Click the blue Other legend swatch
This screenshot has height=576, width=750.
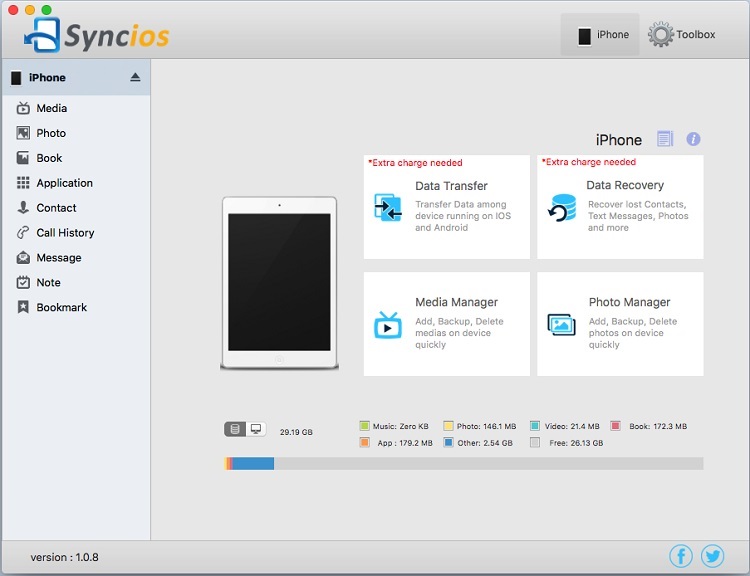448,443
